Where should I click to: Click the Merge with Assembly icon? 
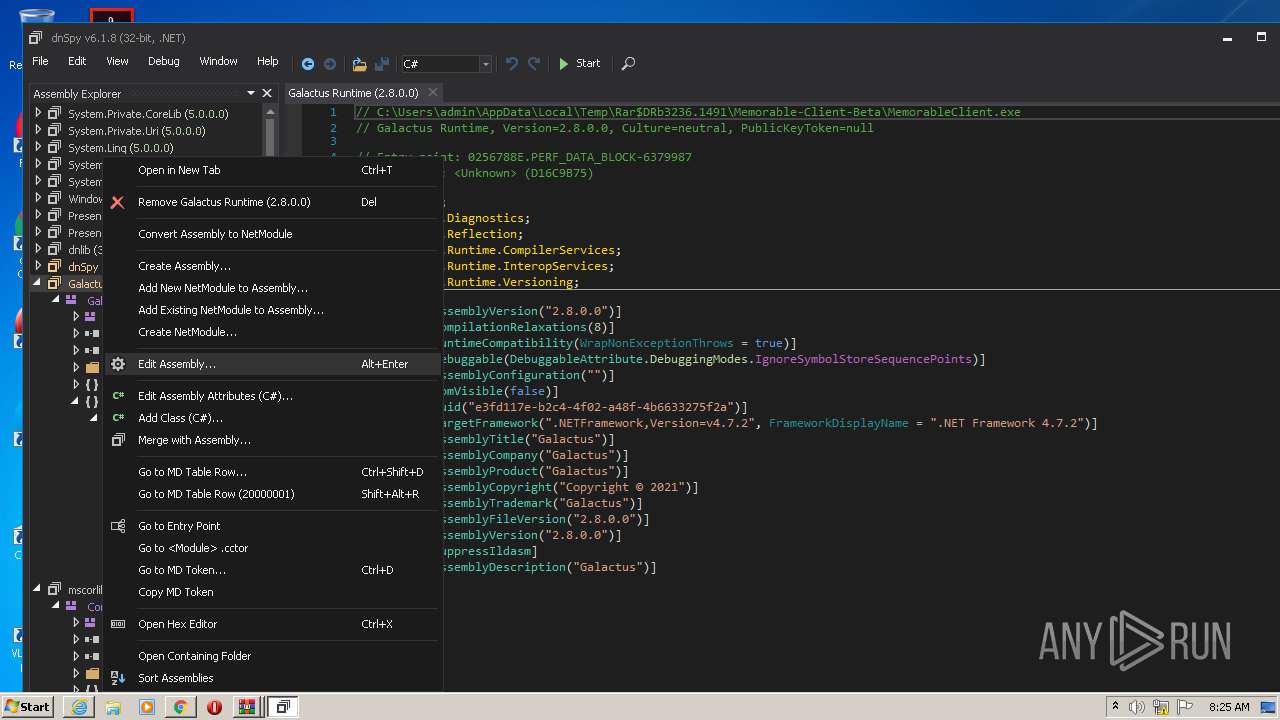(x=118, y=440)
